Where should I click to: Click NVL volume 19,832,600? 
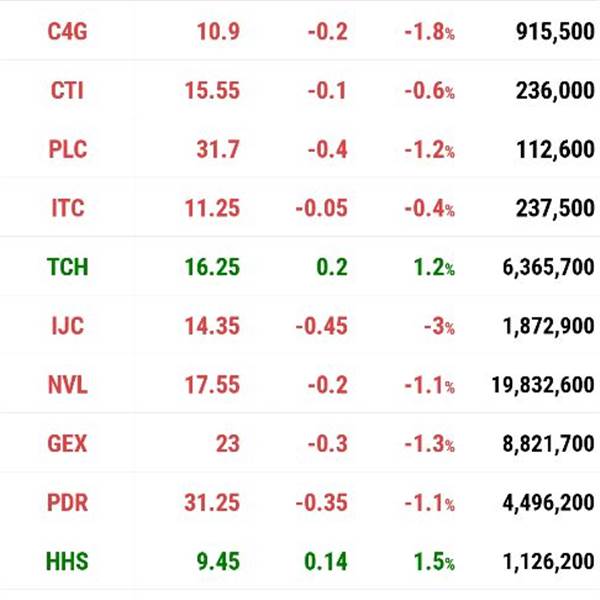[543, 385]
